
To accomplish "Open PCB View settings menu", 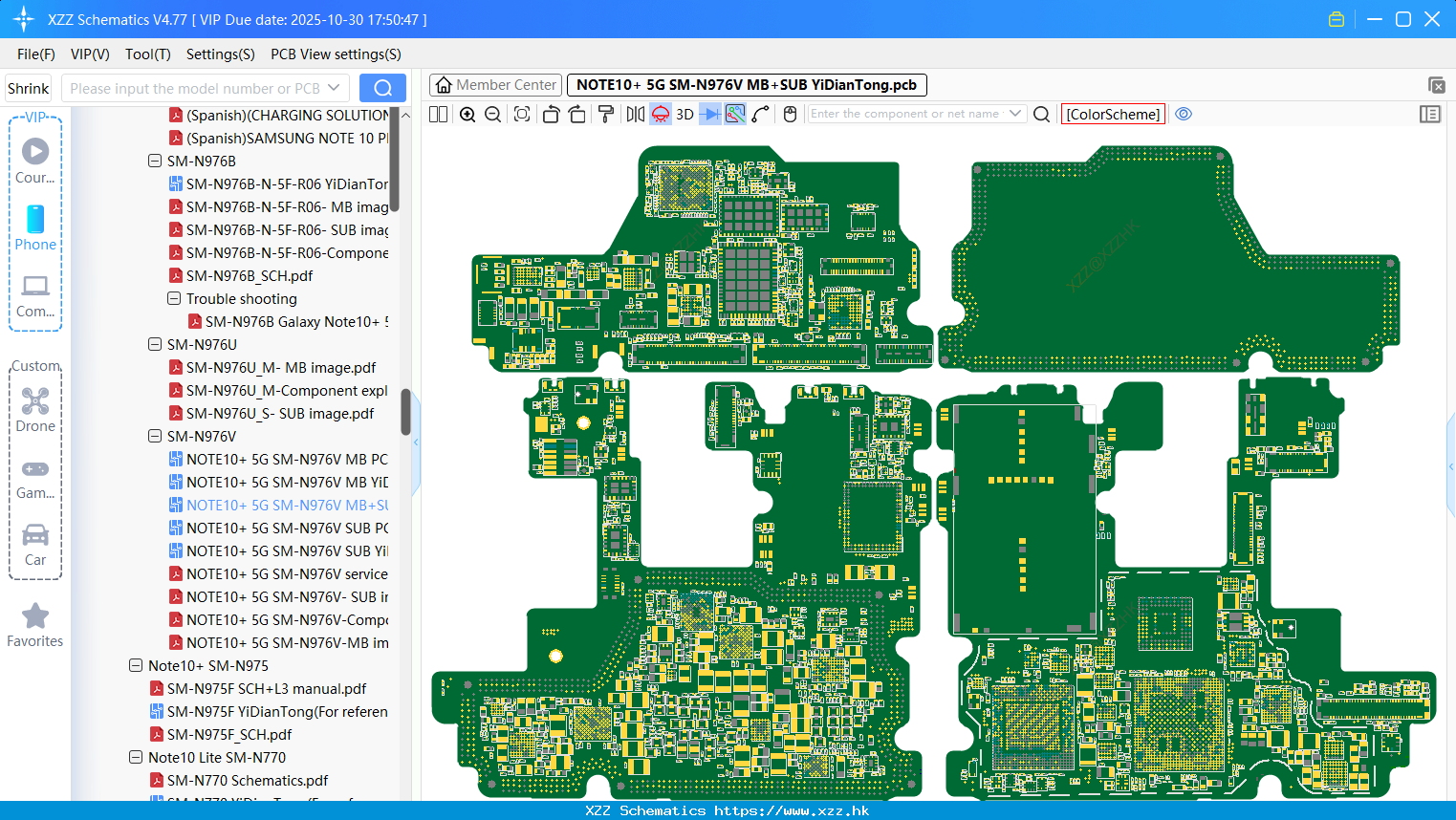I will 337,54.
